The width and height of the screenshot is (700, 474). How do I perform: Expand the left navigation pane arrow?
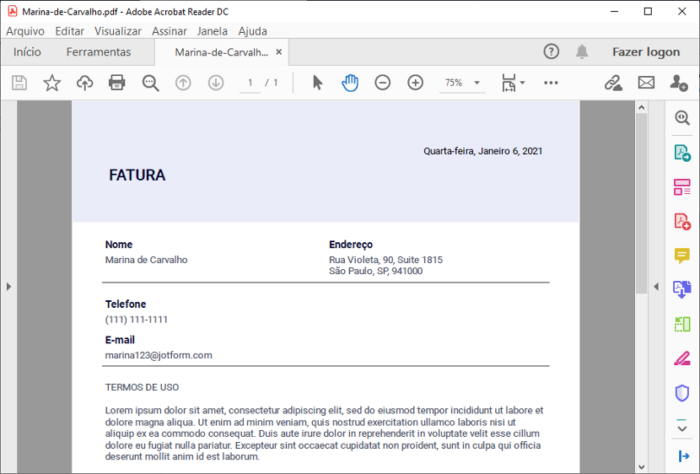(x=8, y=287)
